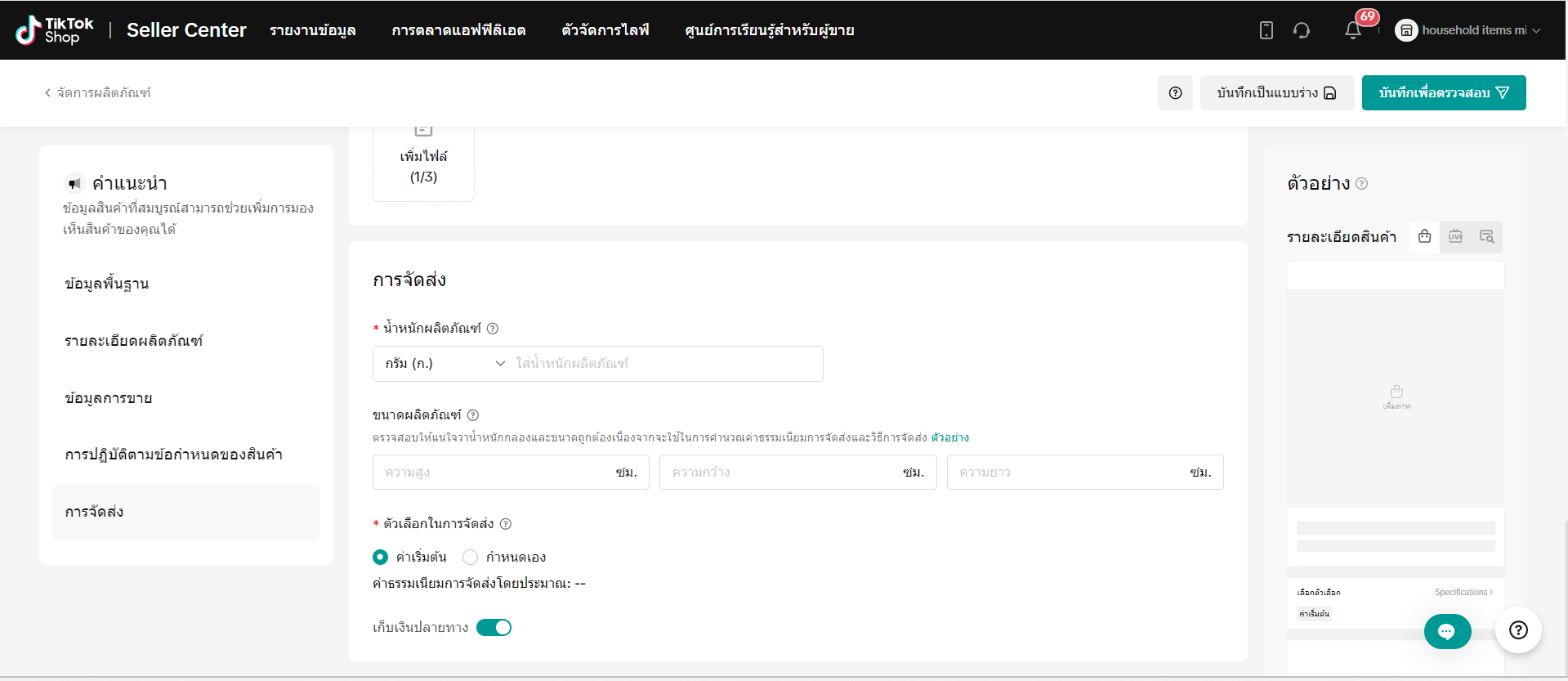Click the info icon beside น้ำหนักผลิตภัณฑ์
Screen dimensions: 1568x681
pyautogui.click(x=493, y=329)
